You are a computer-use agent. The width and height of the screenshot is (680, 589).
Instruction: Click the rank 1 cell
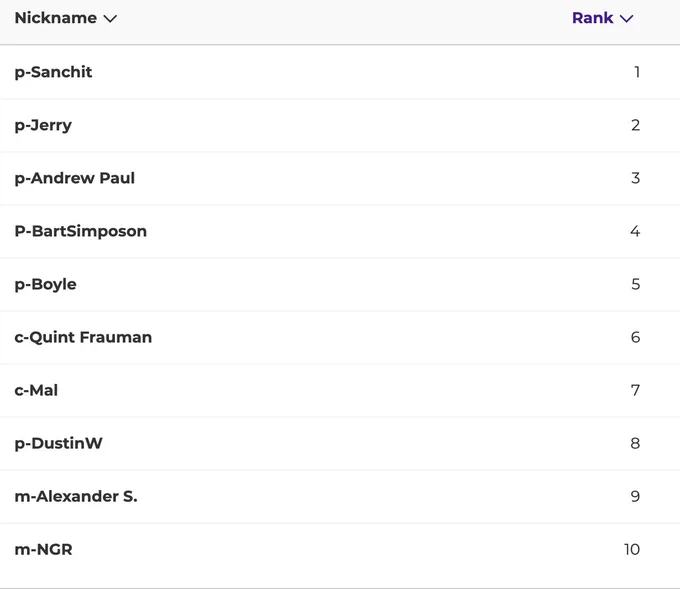(x=637, y=72)
